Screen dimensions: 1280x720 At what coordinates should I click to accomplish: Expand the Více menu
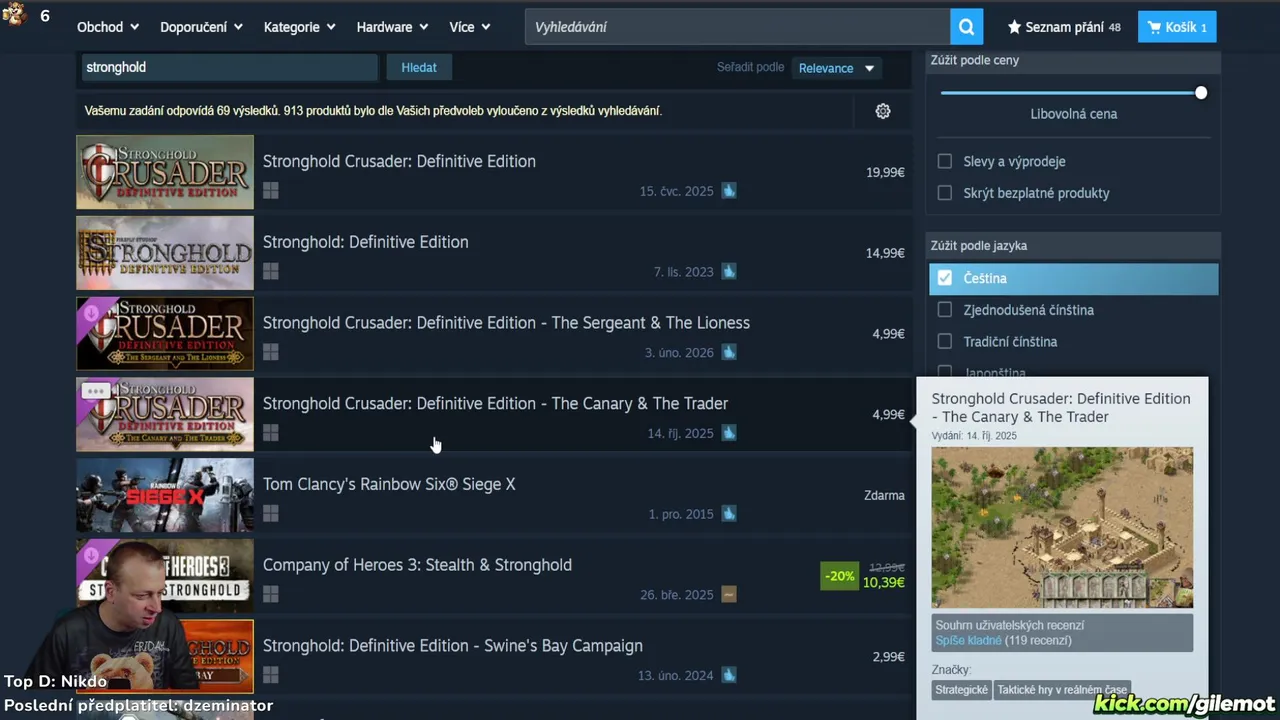coord(470,27)
